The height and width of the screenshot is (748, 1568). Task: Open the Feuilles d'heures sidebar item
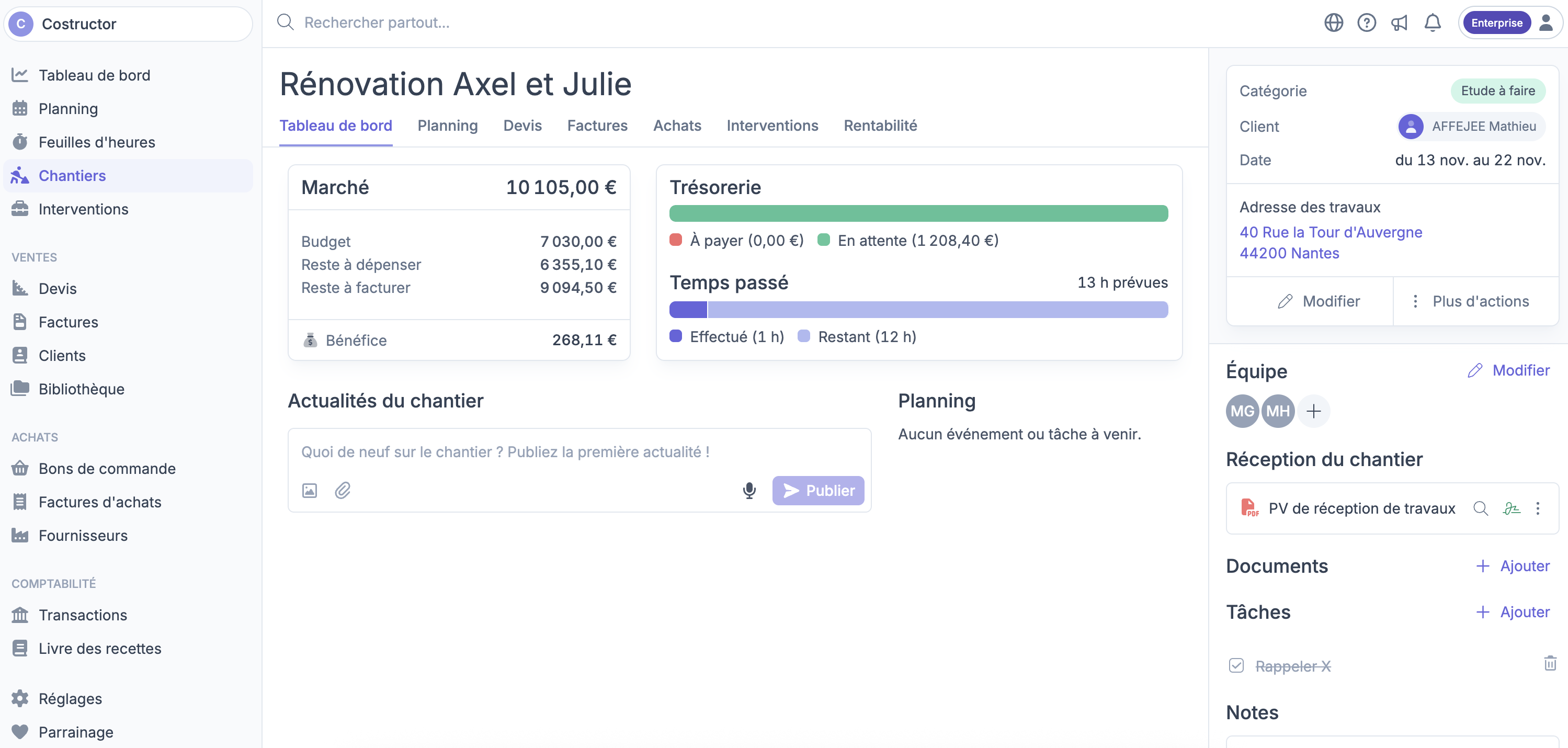(x=97, y=142)
